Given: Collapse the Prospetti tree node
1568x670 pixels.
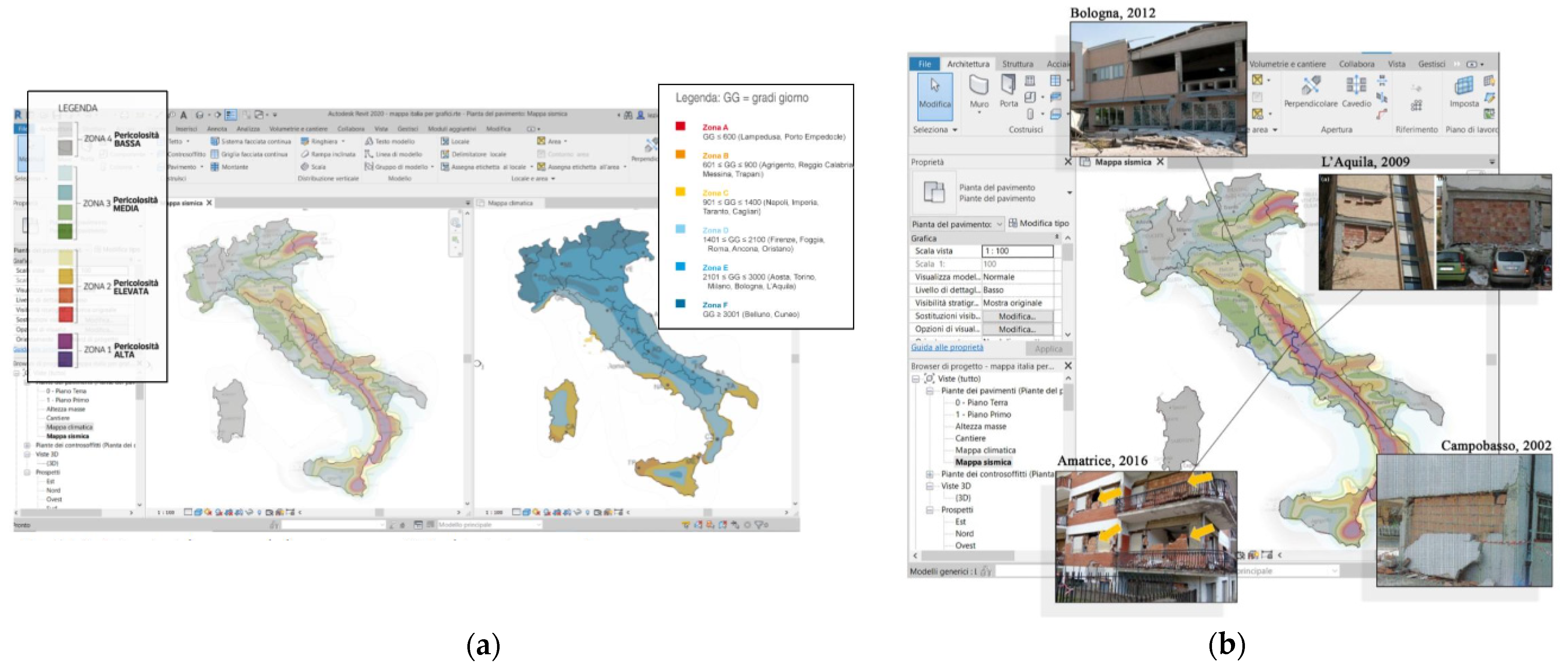Looking at the screenshot, I should tap(930, 510).
